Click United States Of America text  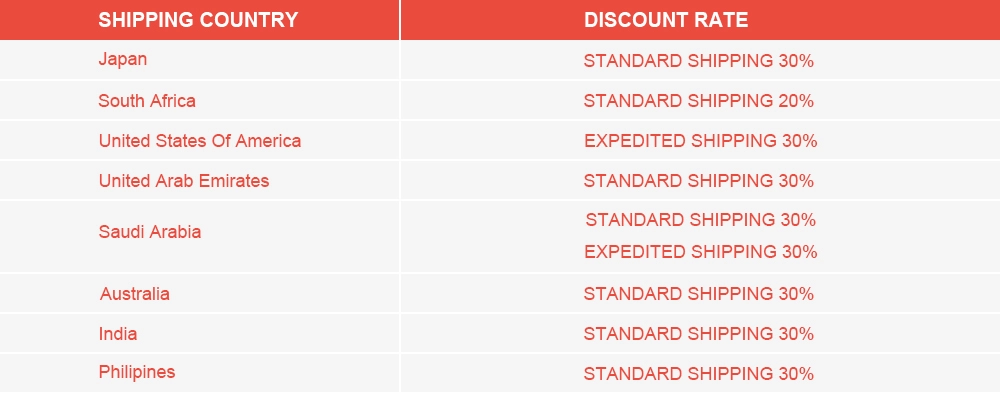(x=200, y=141)
